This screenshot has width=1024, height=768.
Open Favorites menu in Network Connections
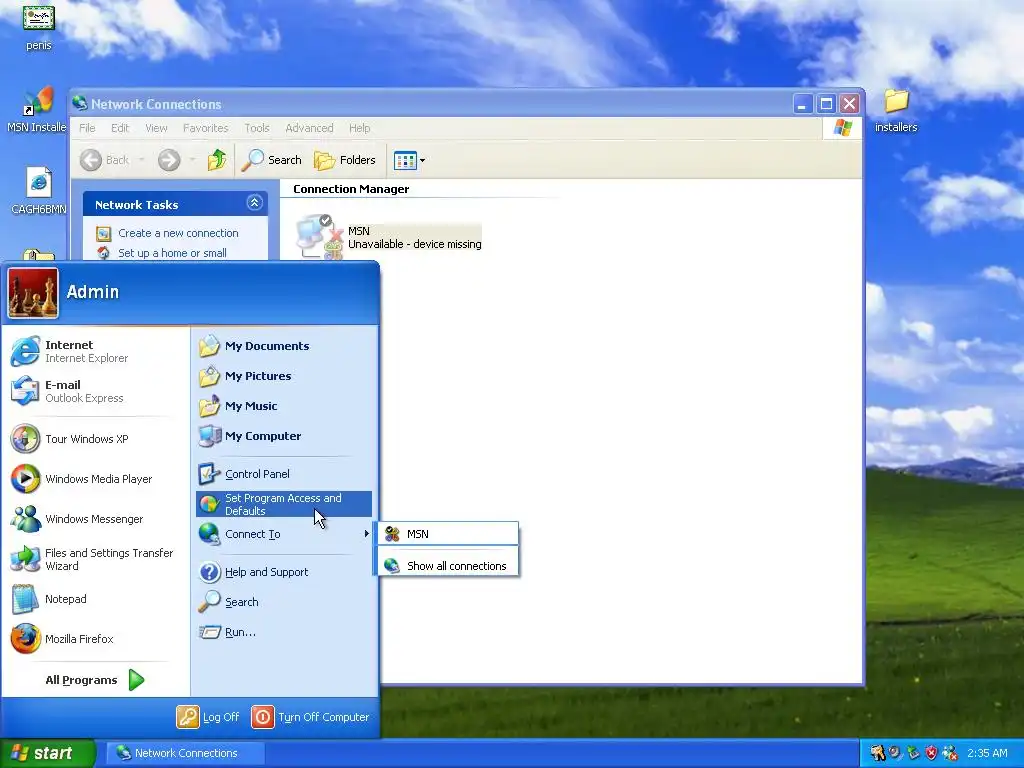coord(206,128)
